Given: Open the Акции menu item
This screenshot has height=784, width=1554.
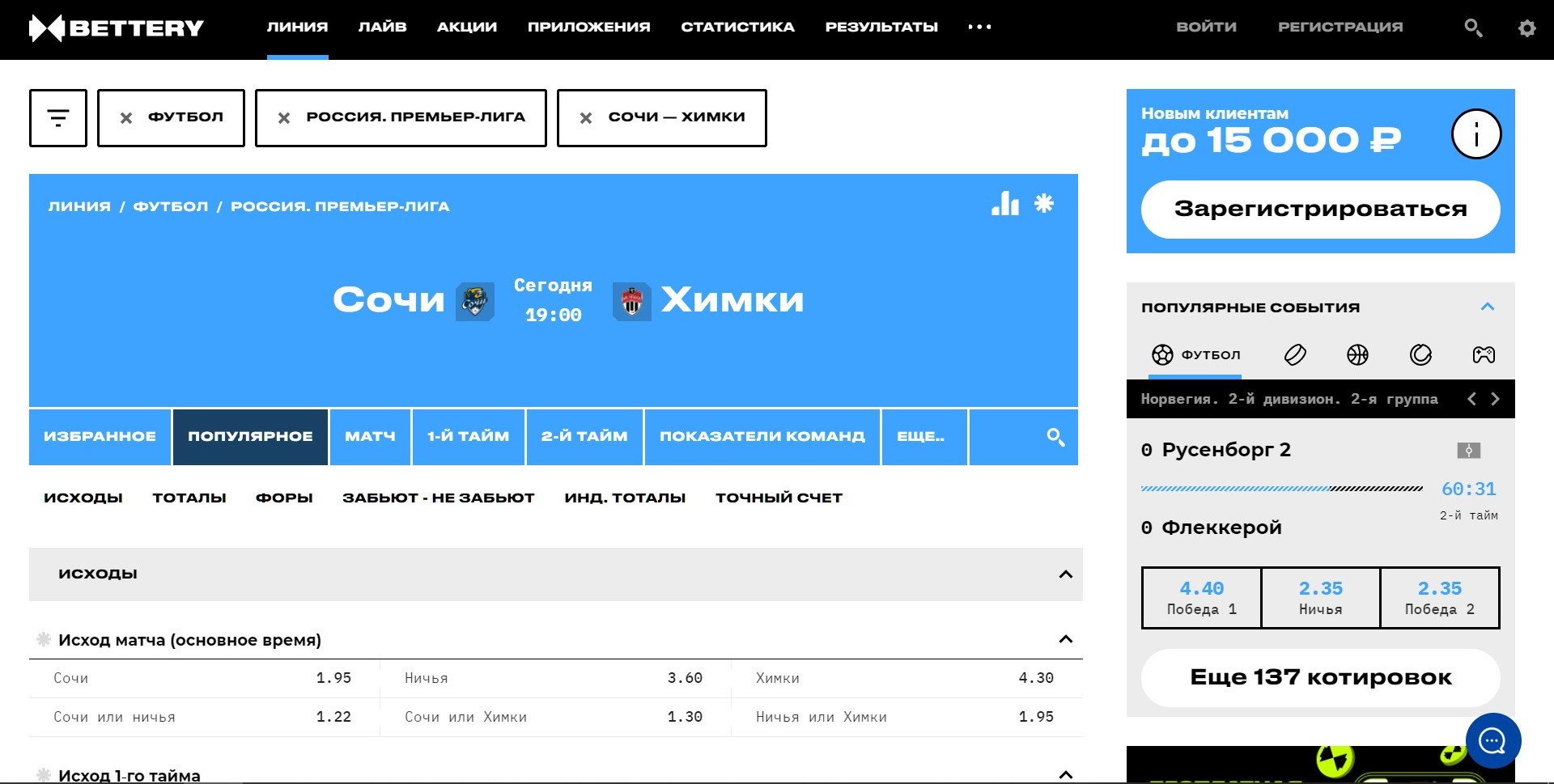Looking at the screenshot, I should tap(467, 27).
